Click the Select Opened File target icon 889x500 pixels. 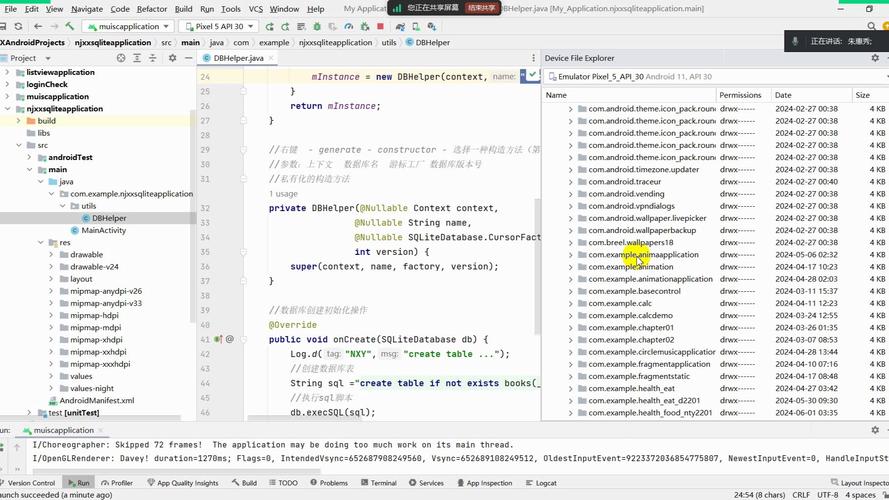121,58
